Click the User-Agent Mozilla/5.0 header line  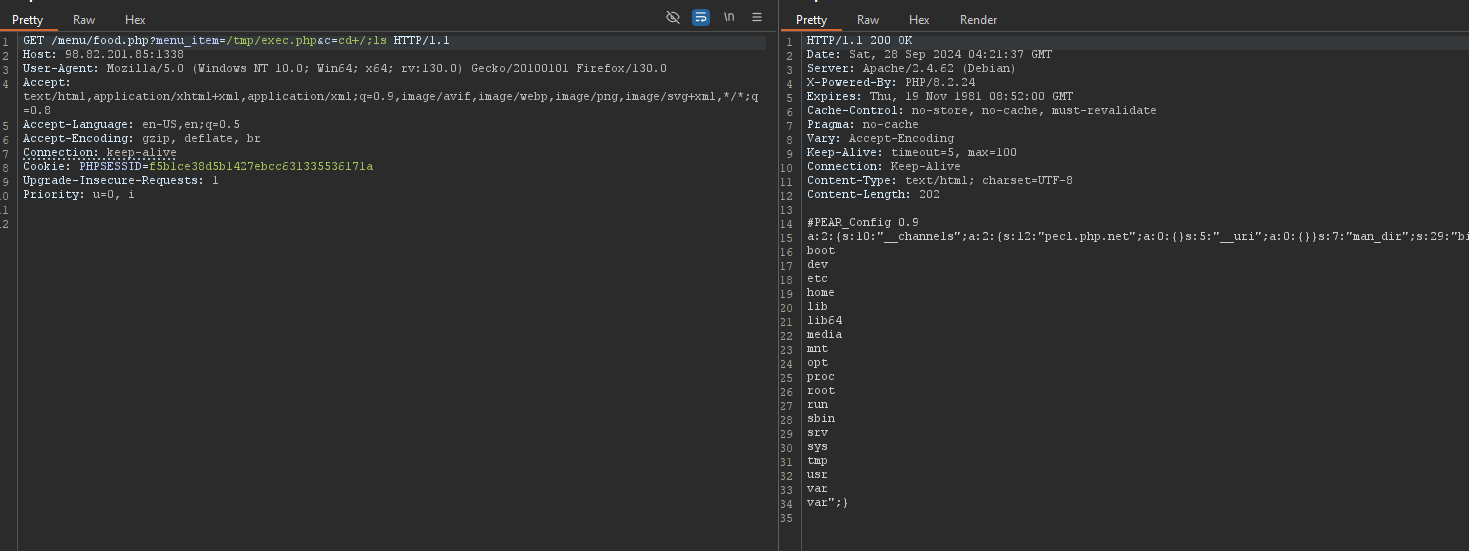pyautogui.click(x=345, y=69)
